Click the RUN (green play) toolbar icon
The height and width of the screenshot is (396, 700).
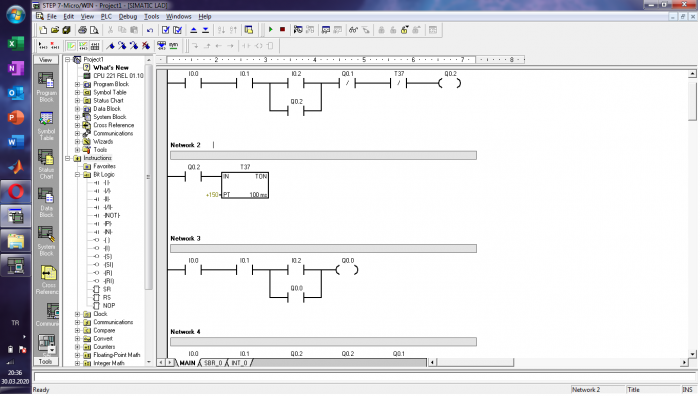271,30
